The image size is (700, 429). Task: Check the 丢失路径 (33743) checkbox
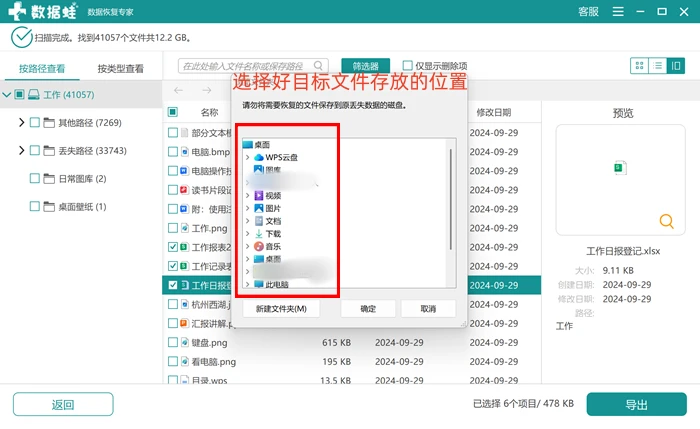click(x=34, y=150)
